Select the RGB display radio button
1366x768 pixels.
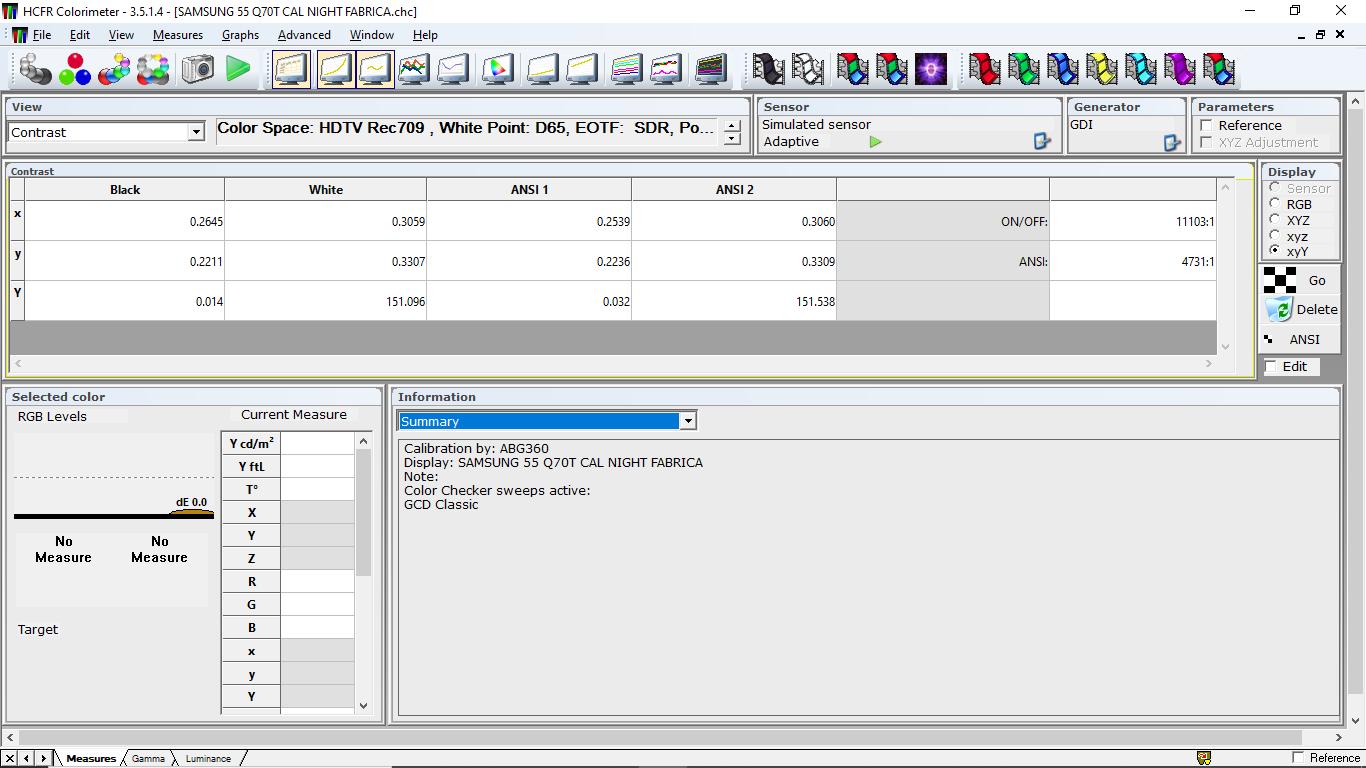[1274, 204]
